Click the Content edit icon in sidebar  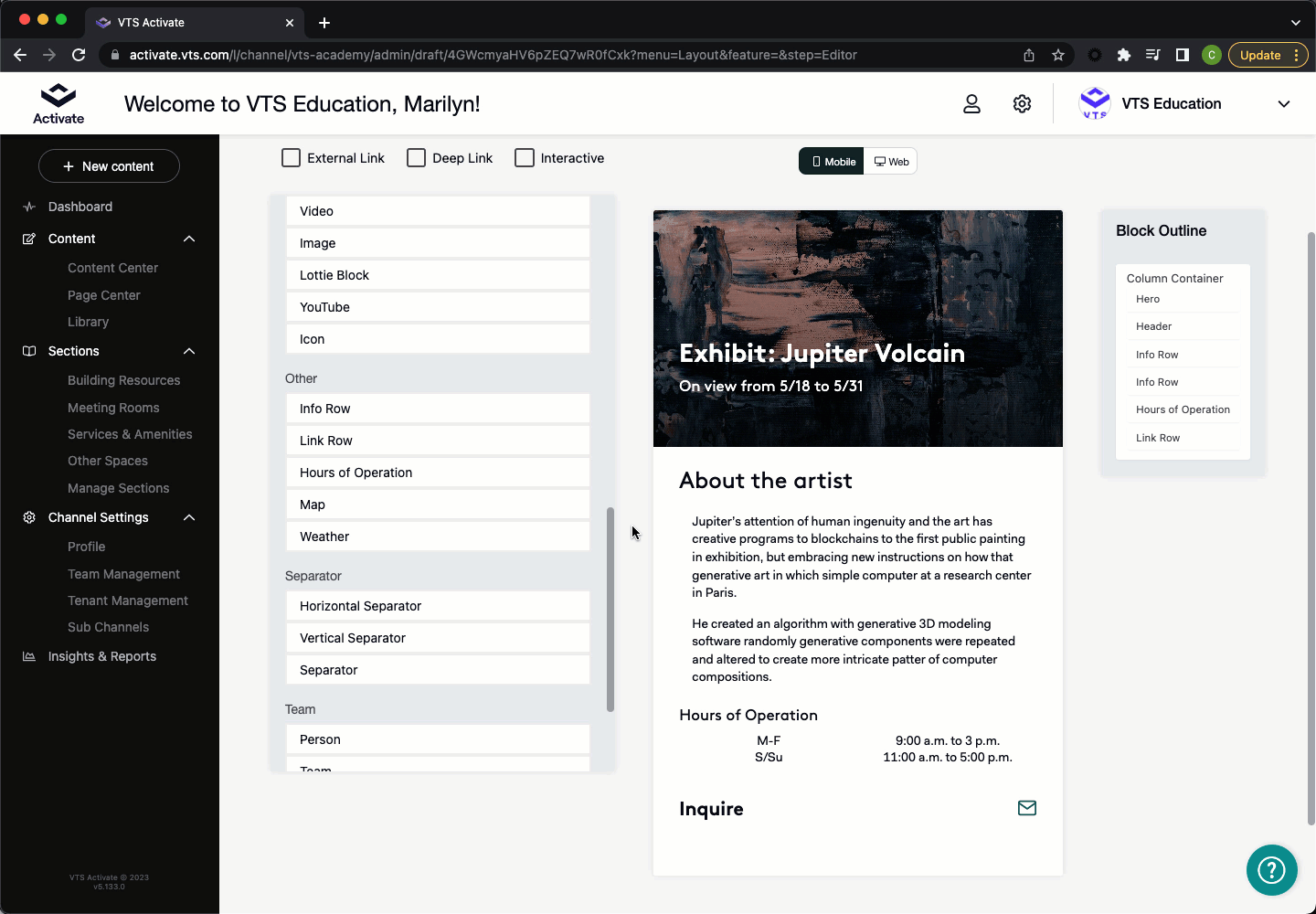point(29,239)
